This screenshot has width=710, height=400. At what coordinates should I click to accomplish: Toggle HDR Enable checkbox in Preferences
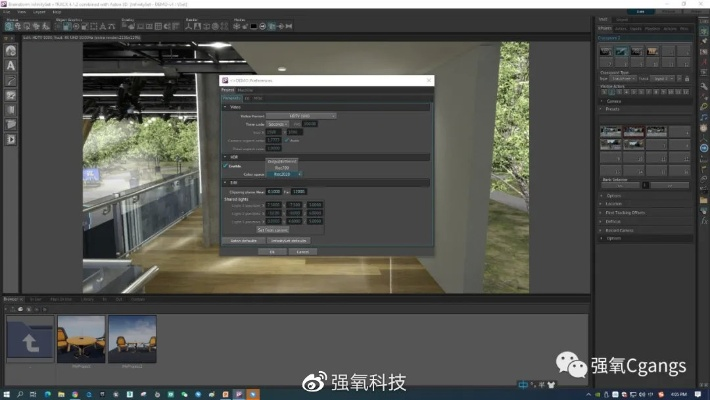point(225,166)
